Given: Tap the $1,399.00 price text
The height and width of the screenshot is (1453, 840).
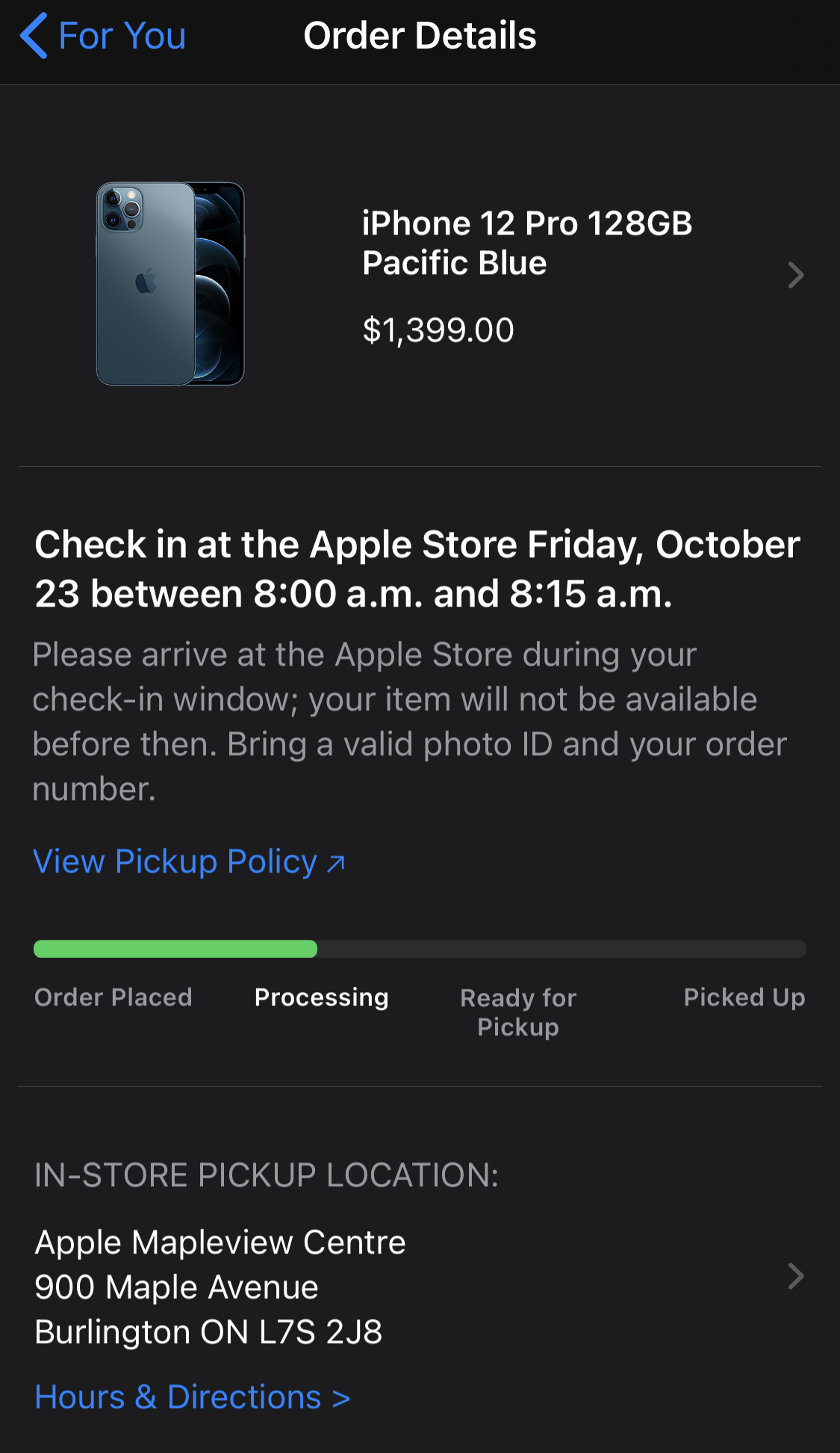Looking at the screenshot, I should tap(438, 330).
